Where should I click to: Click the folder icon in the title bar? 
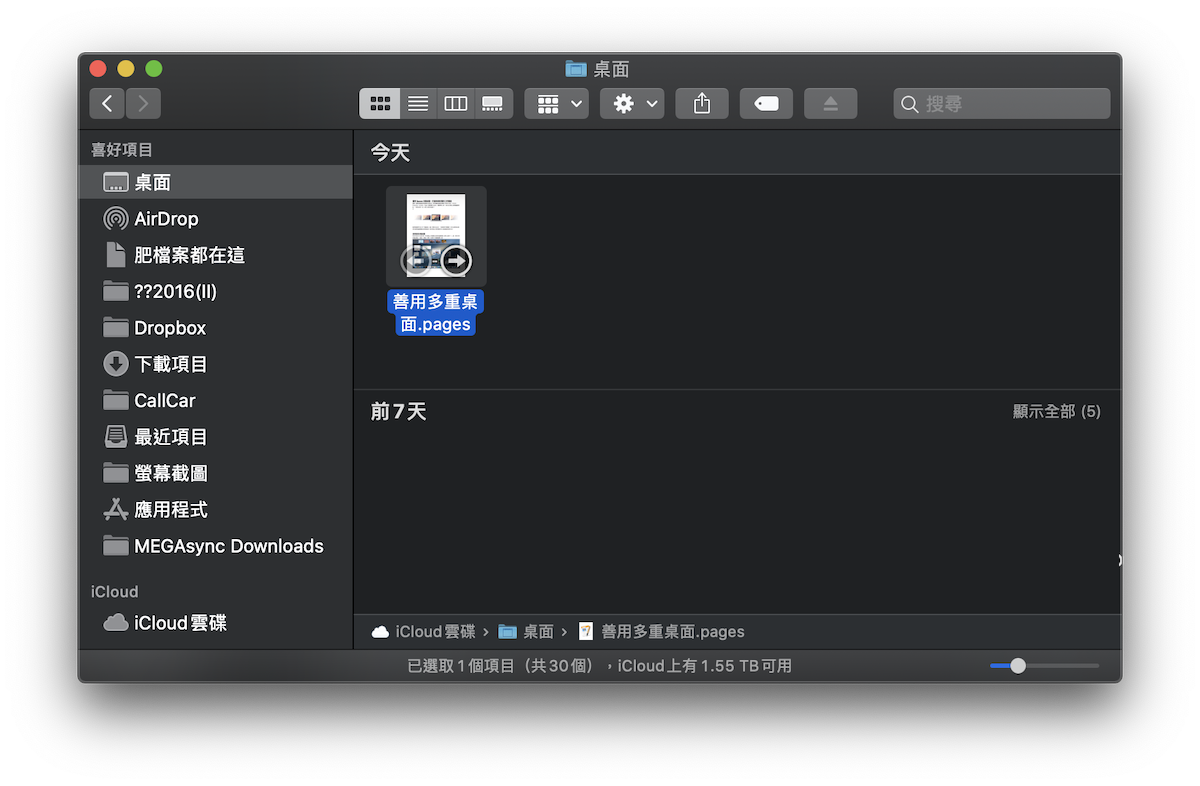pos(576,69)
